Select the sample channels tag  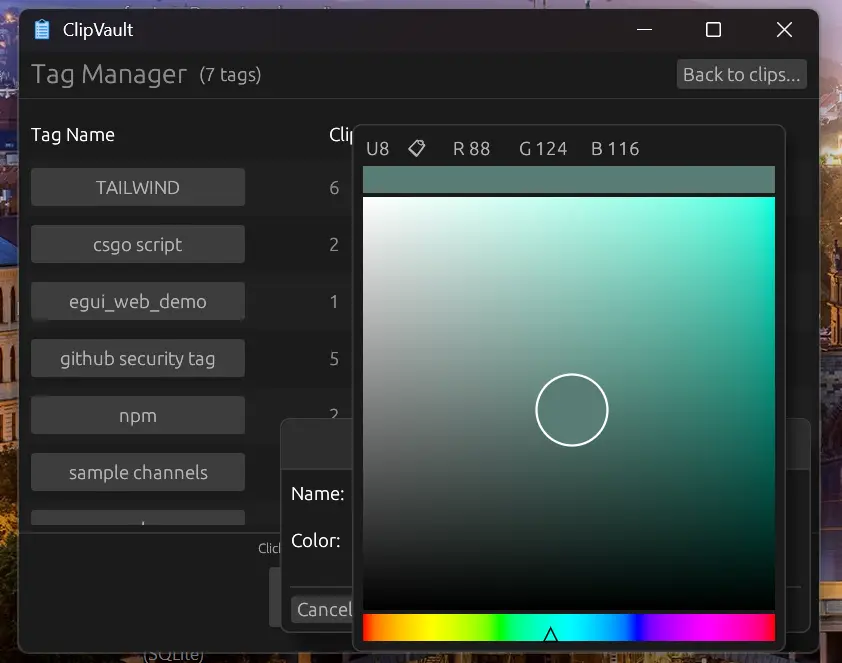coord(137,472)
